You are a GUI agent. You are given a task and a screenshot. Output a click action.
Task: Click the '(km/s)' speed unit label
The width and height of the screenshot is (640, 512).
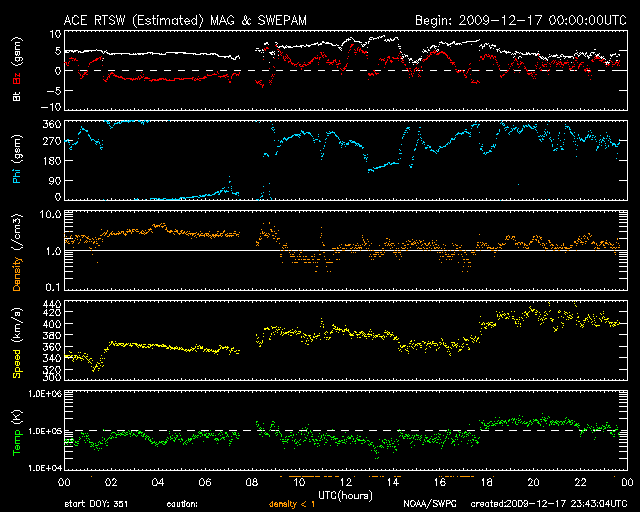pos(17,326)
